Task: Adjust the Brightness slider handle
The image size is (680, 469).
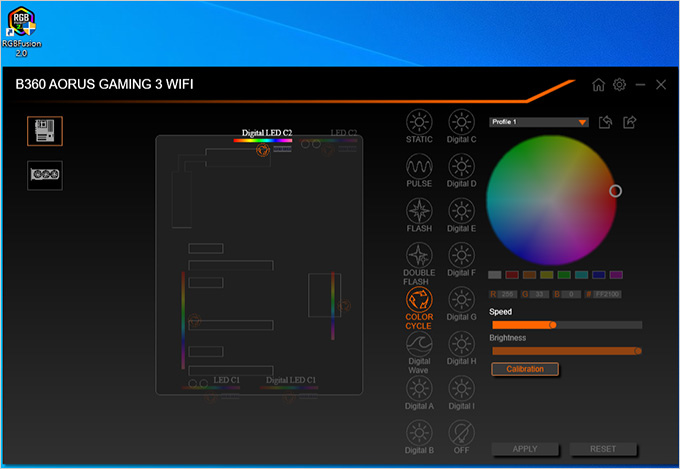Action: (x=638, y=351)
